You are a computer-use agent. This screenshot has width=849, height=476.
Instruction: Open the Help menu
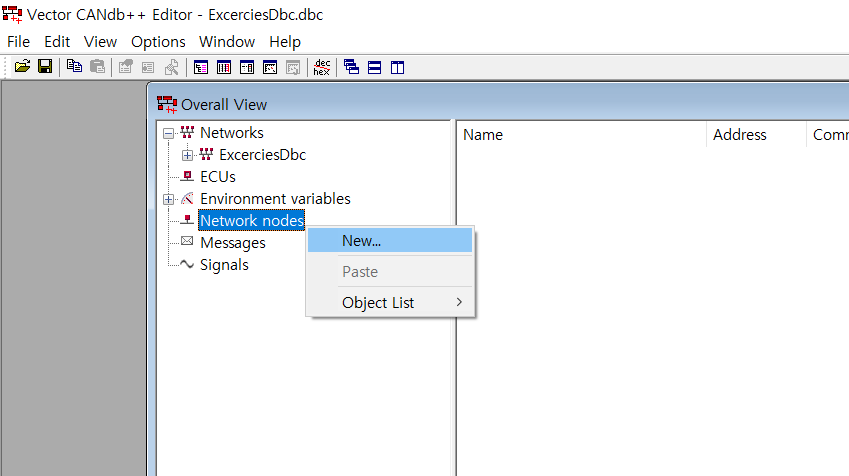click(285, 42)
